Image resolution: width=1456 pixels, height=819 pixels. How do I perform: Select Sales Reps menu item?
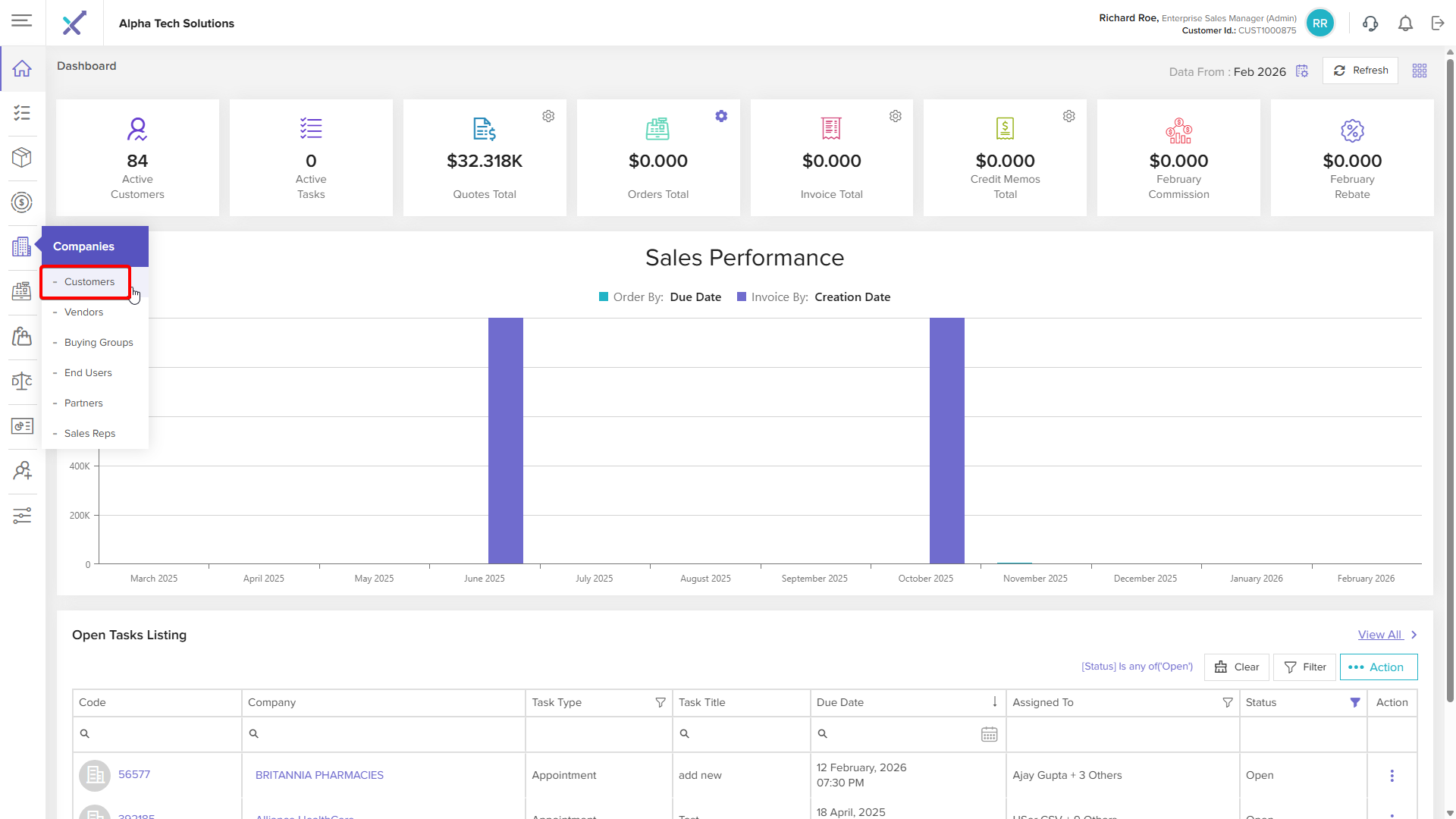click(x=89, y=434)
